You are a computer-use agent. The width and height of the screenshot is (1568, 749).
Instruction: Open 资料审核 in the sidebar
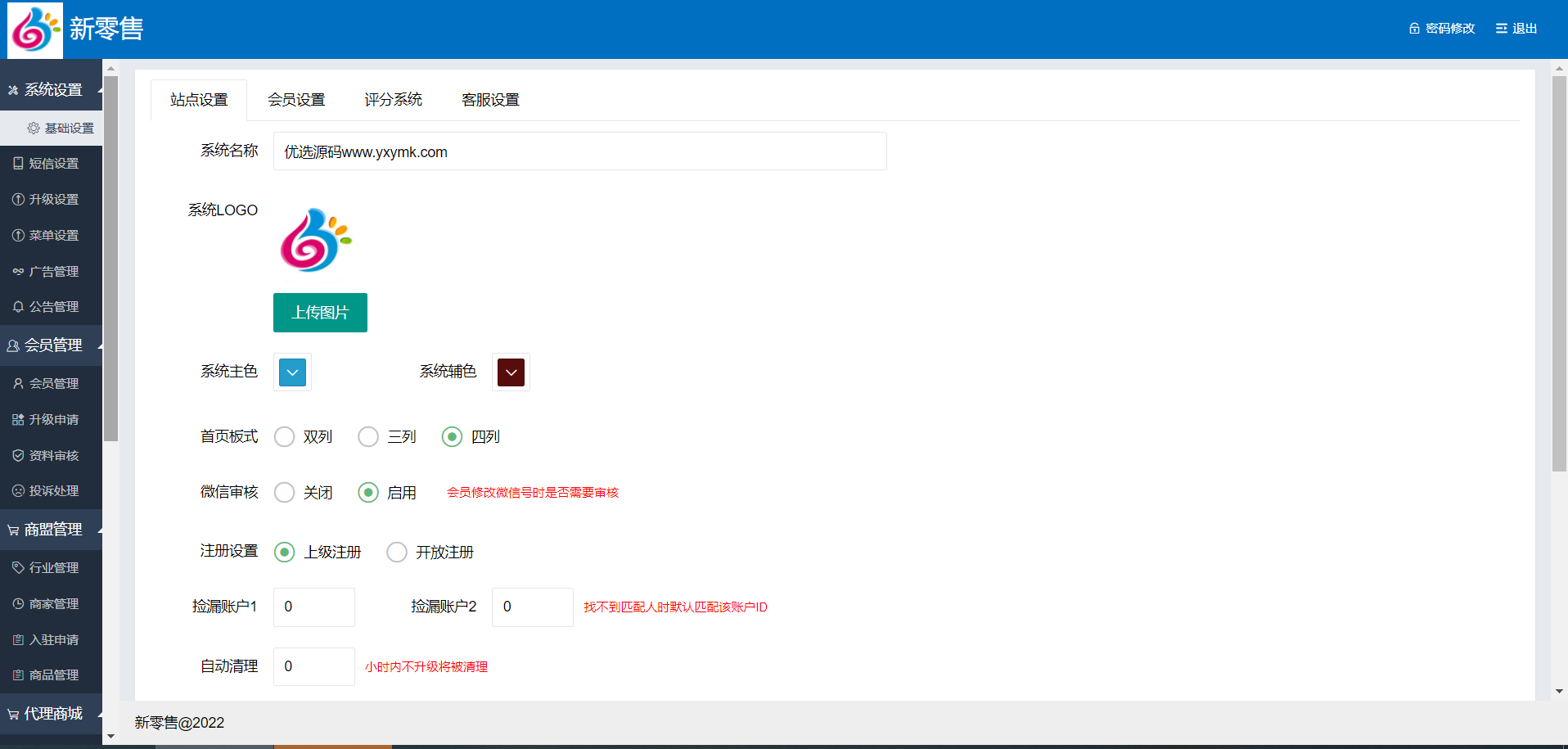click(51, 456)
